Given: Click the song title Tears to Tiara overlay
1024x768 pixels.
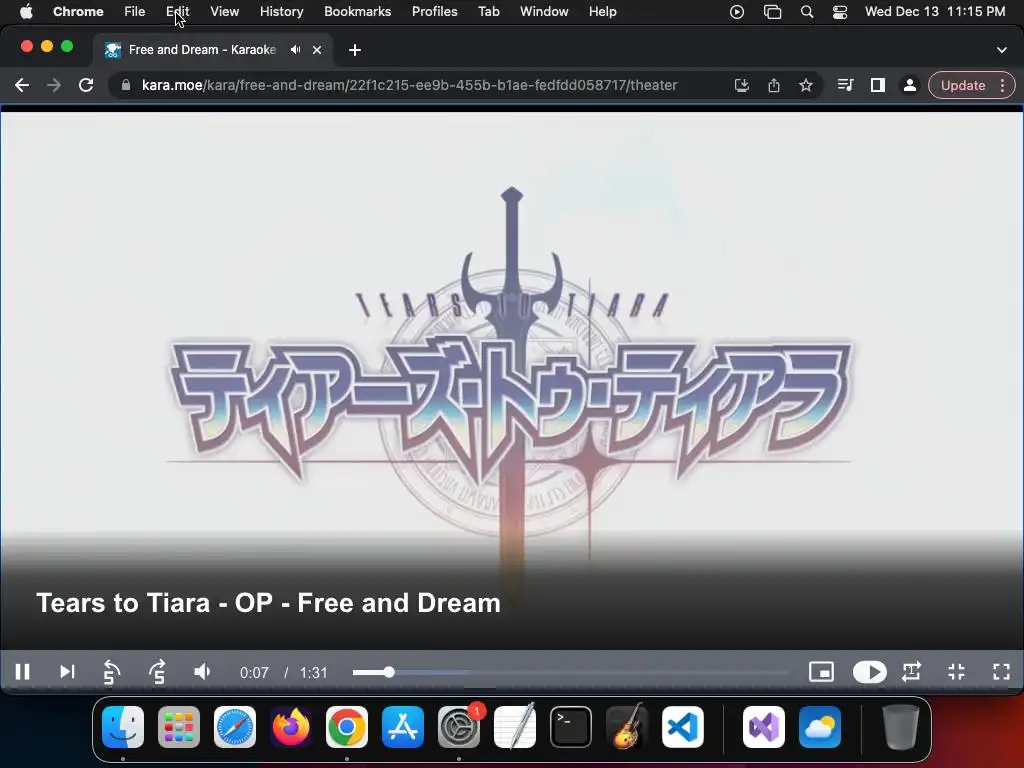Looking at the screenshot, I should [x=268, y=603].
